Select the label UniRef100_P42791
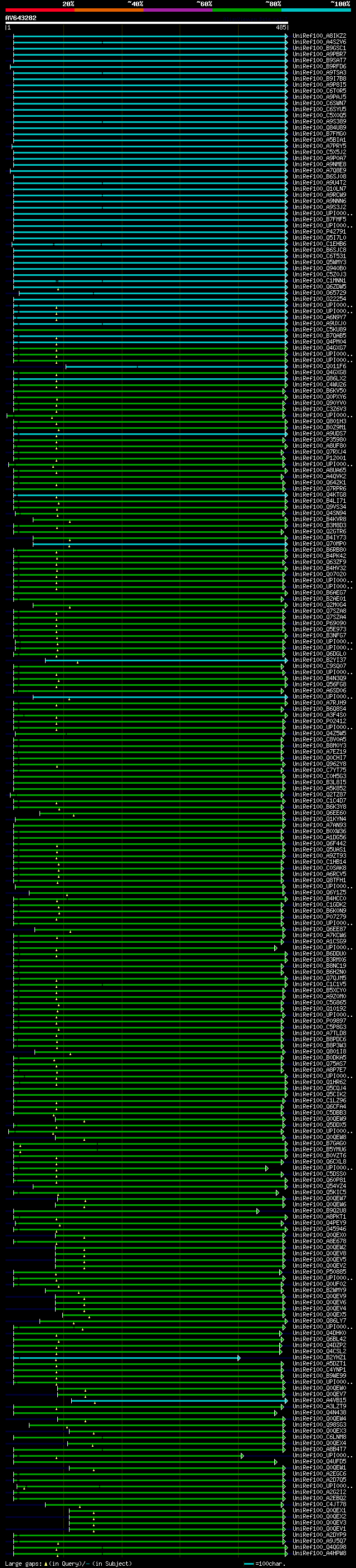 (319, 232)
